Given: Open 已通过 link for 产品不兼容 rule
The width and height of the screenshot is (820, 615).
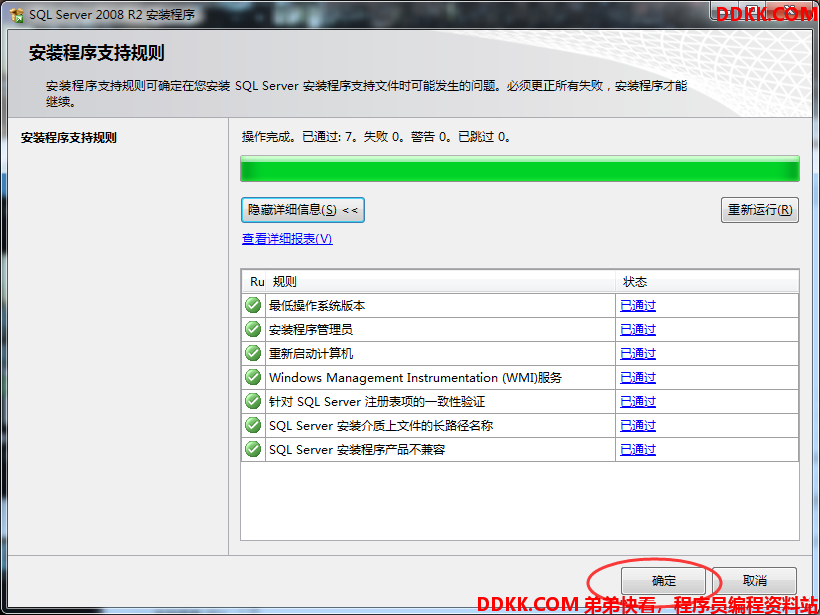Looking at the screenshot, I should [x=637, y=450].
